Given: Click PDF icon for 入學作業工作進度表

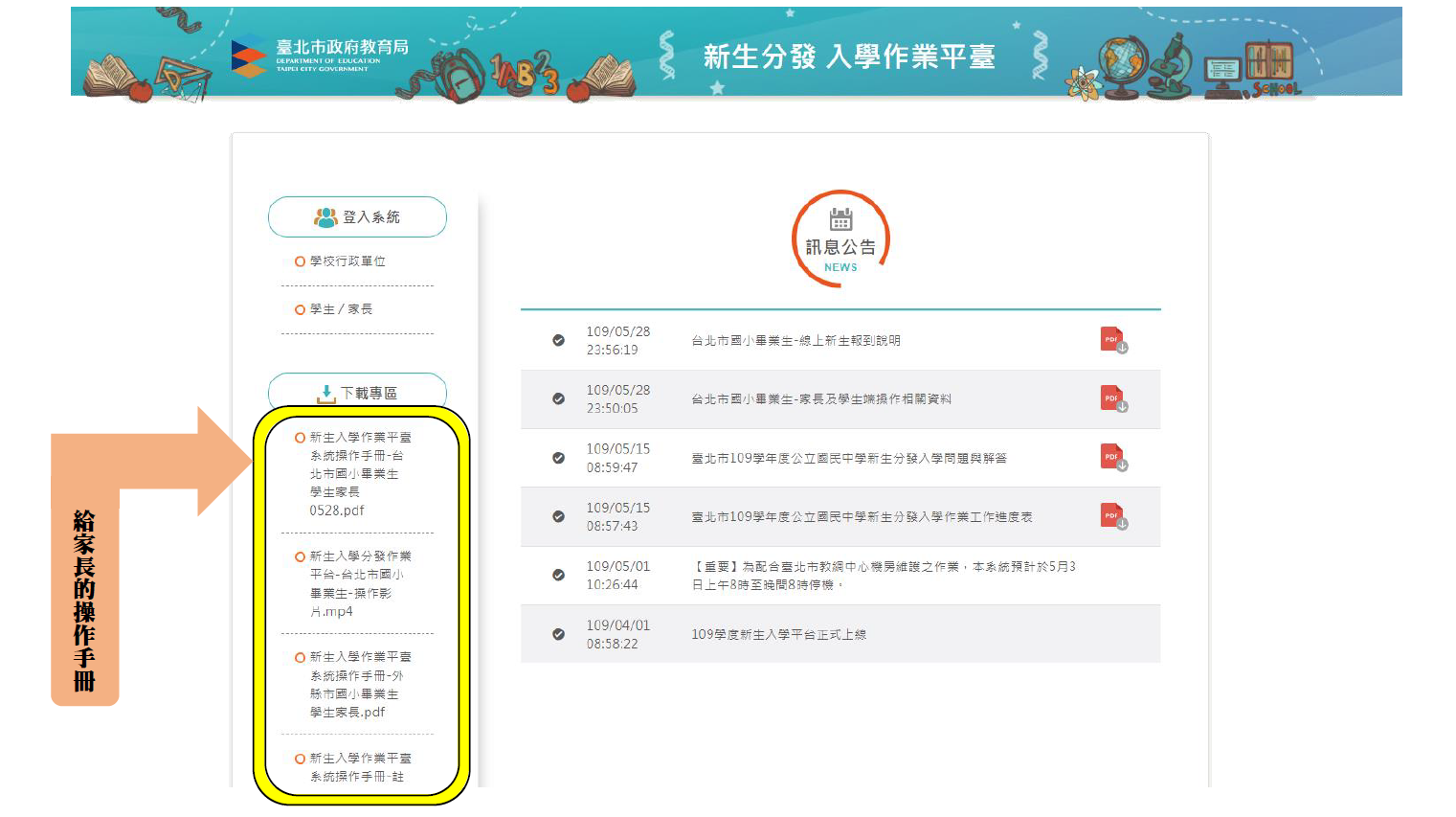Looking at the screenshot, I should pyautogui.click(x=1112, y=517).
